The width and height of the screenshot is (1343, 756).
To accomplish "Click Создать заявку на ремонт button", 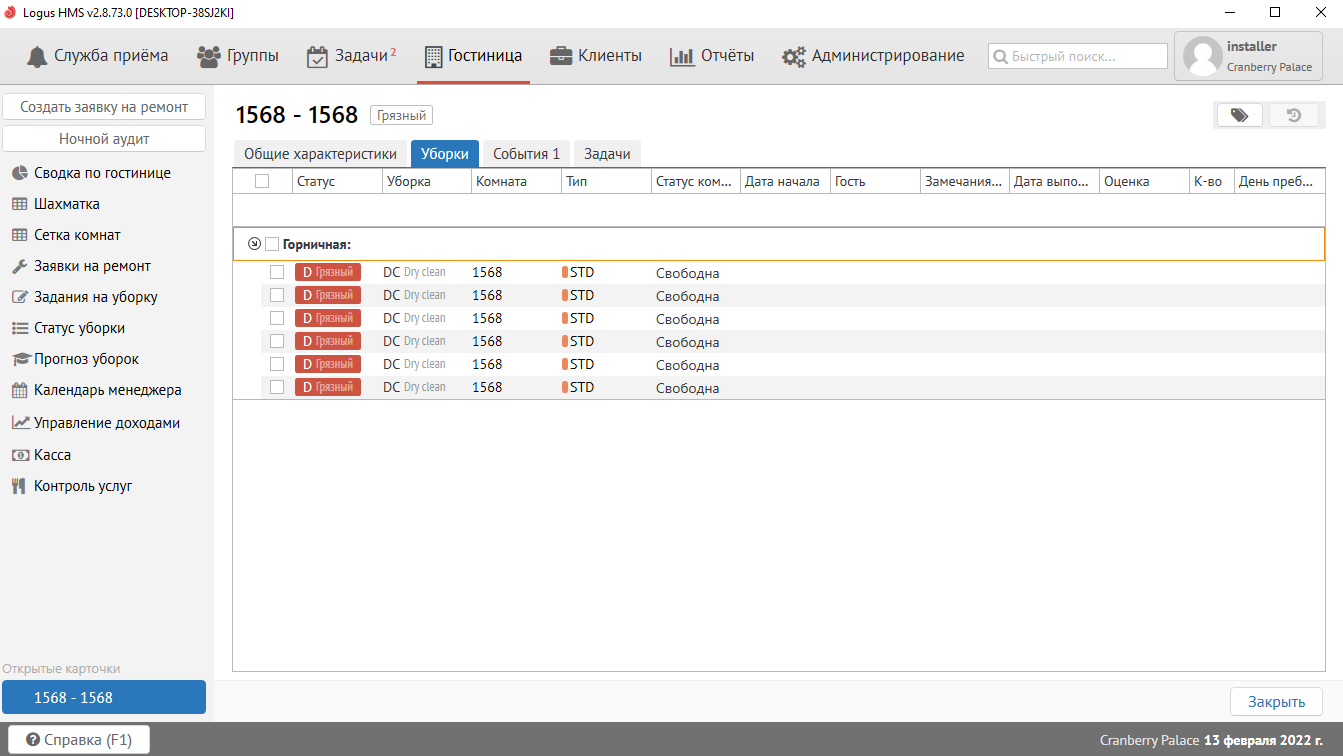I will (x=104, y=107).
